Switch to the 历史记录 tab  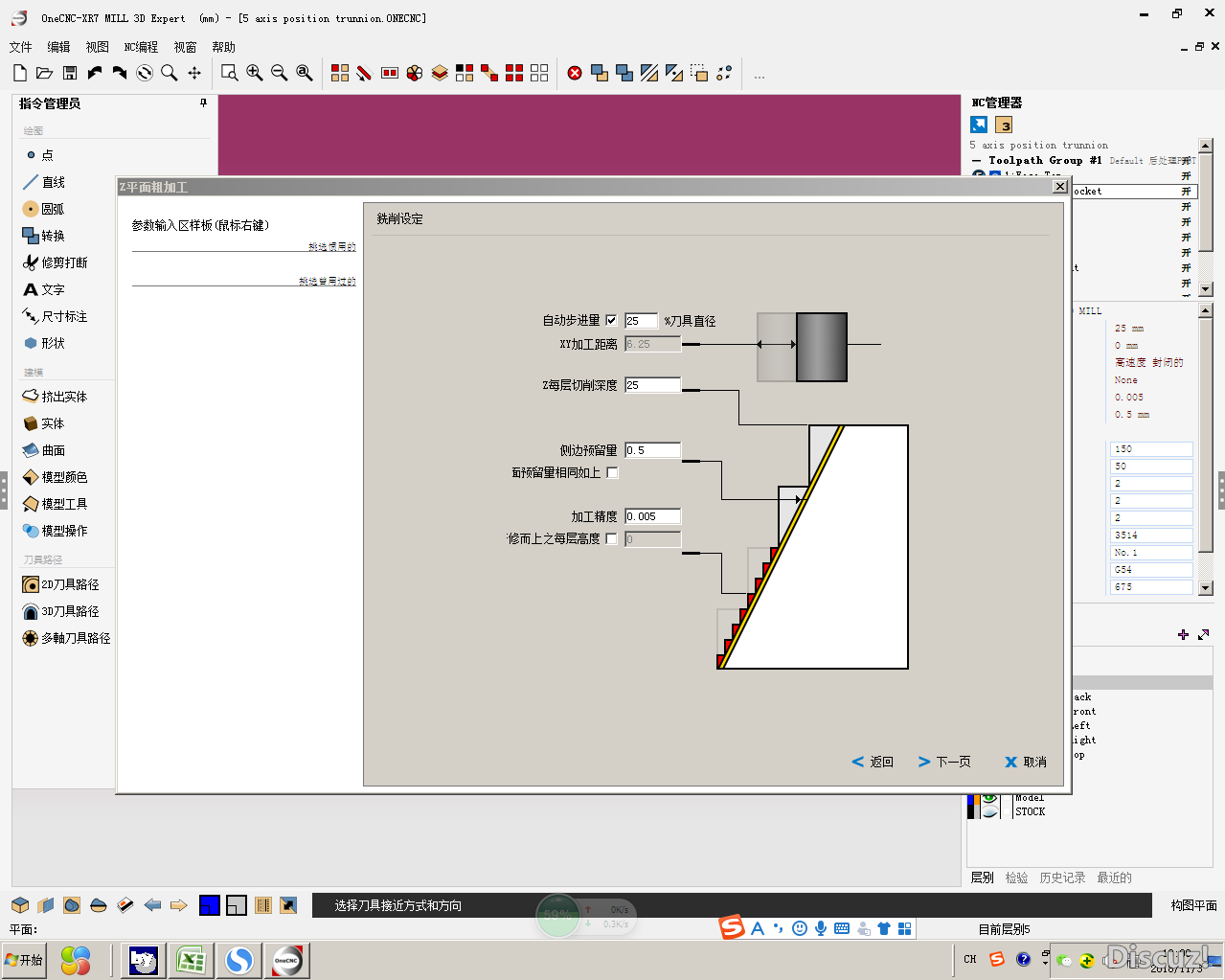pos(1062,877)
